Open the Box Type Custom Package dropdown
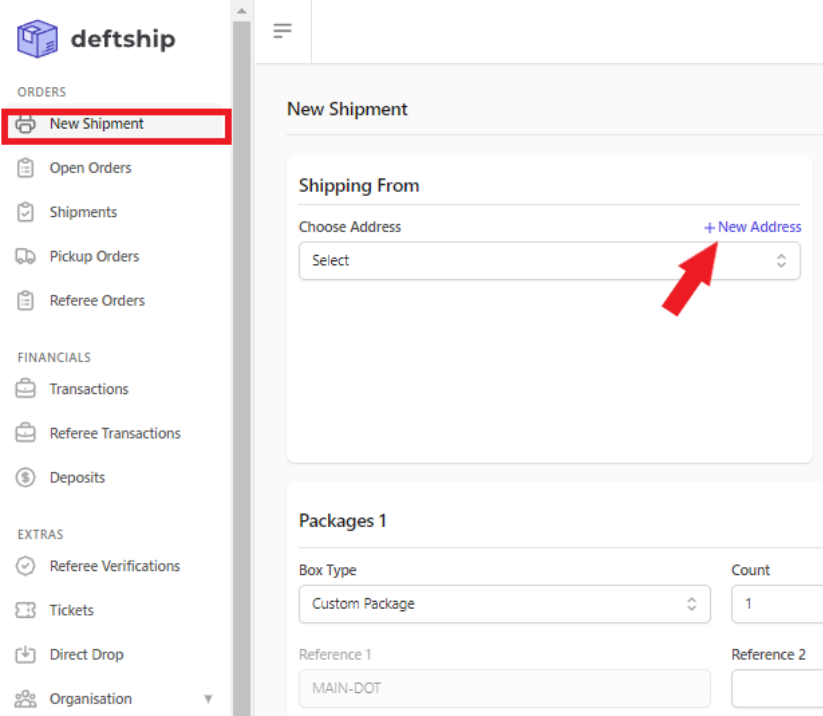This screenshot has height=716, width=823. pos(504,604)
